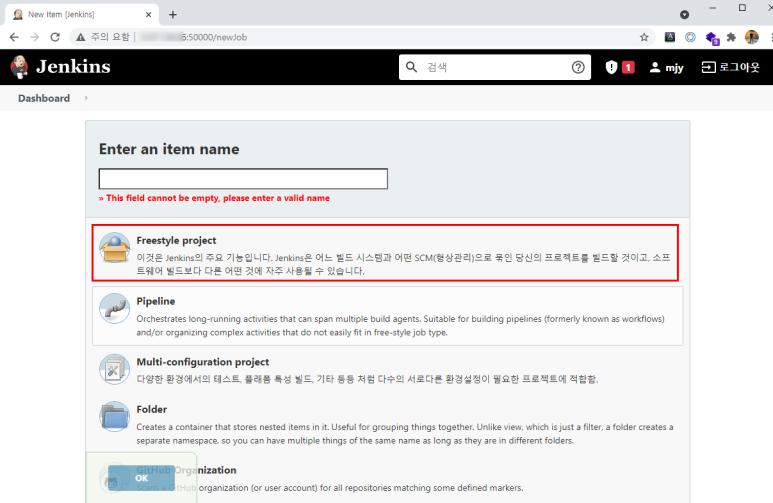Go forward in browser history
The width and height of the screenshot is (773, 503).
(35, 37)
